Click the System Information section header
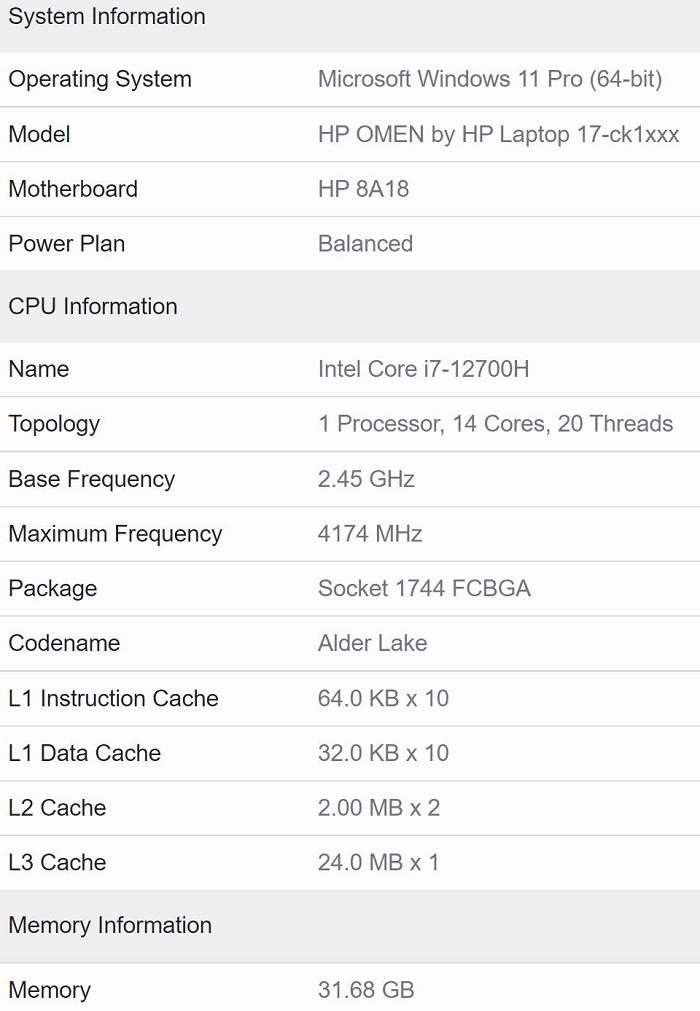 [107, 17]
